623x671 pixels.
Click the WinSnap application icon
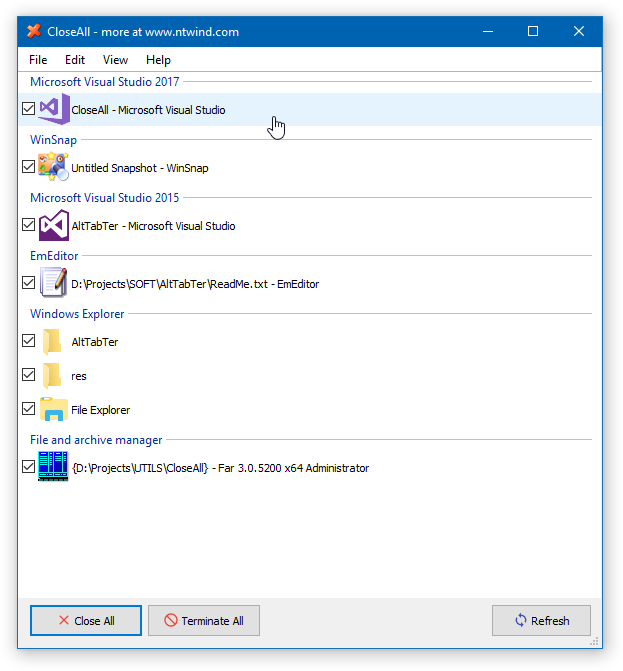click(x=53, y=167)
